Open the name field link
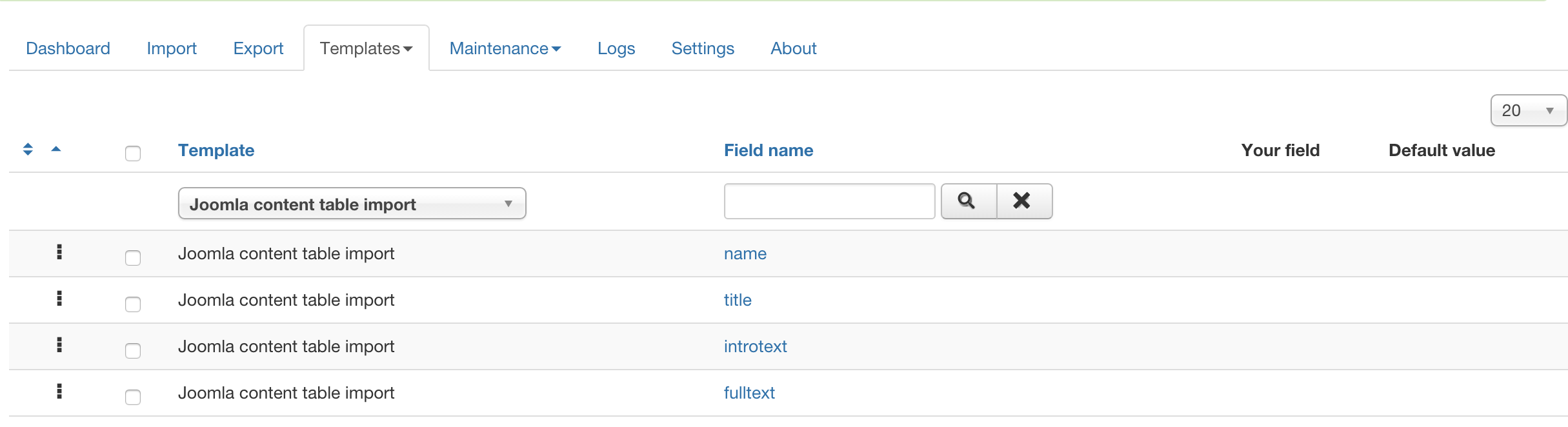The width and height of the screenshot is (1568, 427). (745, 253)
